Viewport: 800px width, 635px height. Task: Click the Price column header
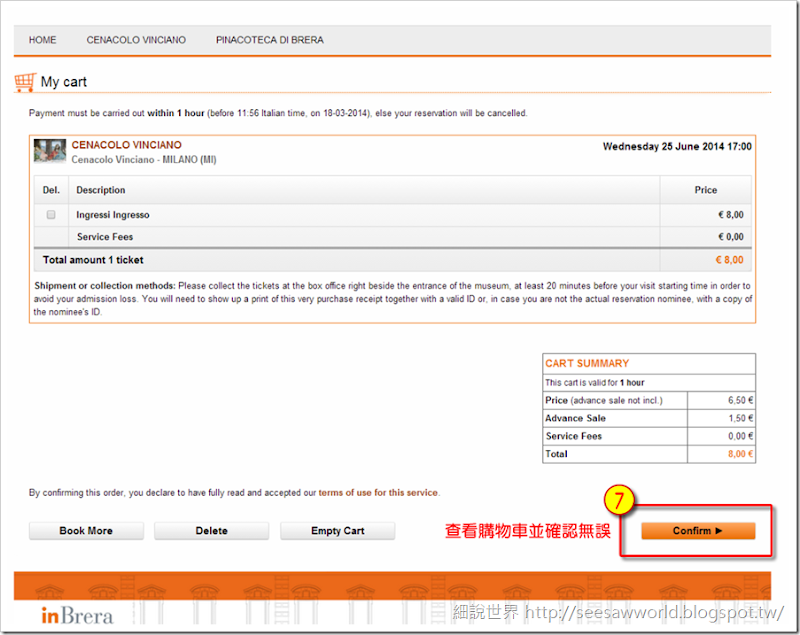706,190
